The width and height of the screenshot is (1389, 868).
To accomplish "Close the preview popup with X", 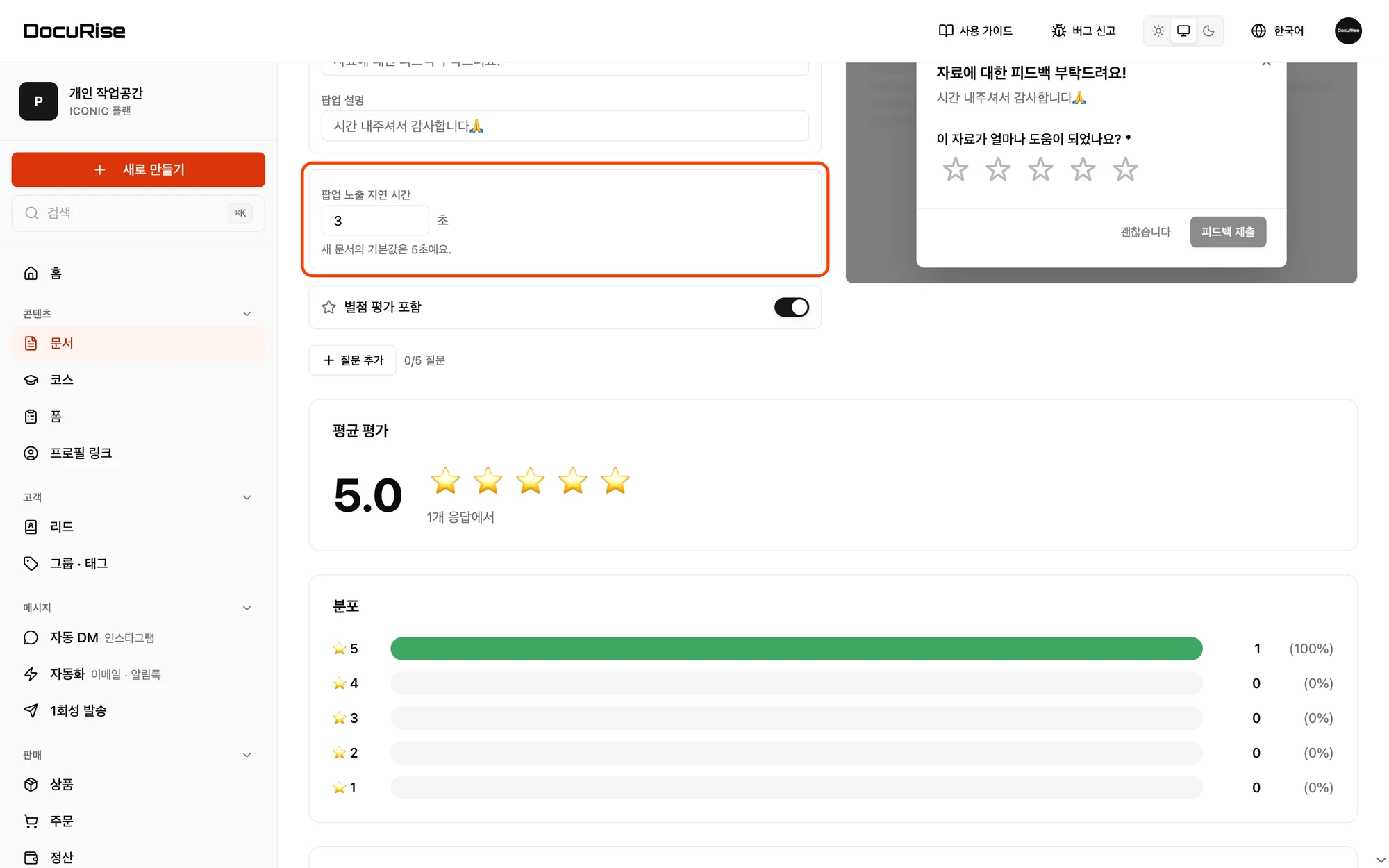I will (x=1266, y=63).
